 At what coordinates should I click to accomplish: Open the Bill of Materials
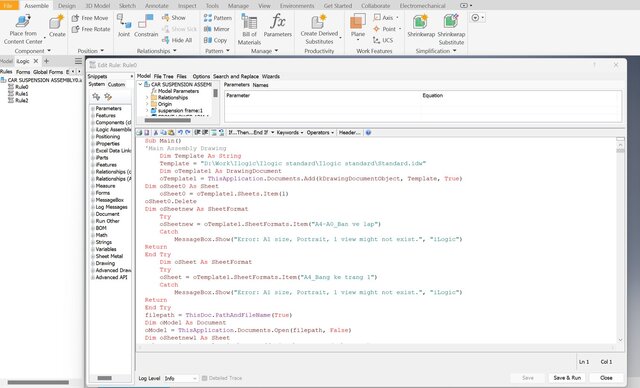tap(249, 29)
